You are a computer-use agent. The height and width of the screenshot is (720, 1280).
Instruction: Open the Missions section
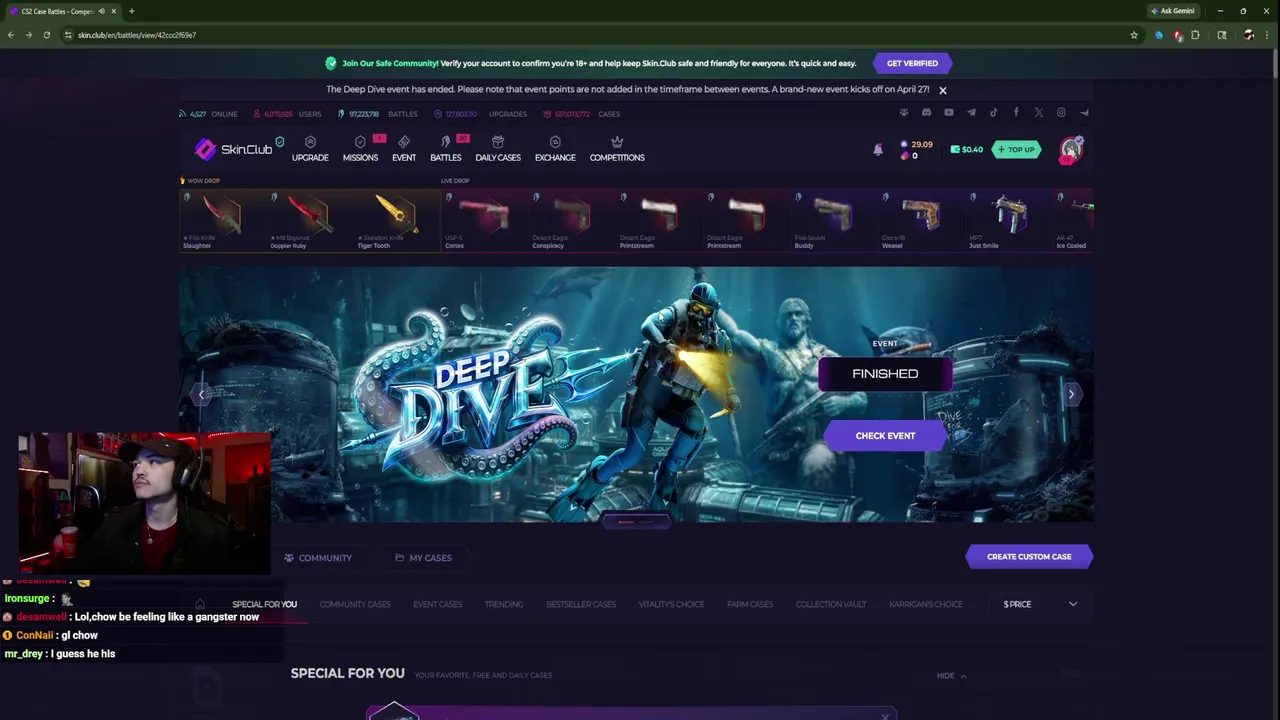click(x=360, y=148)
